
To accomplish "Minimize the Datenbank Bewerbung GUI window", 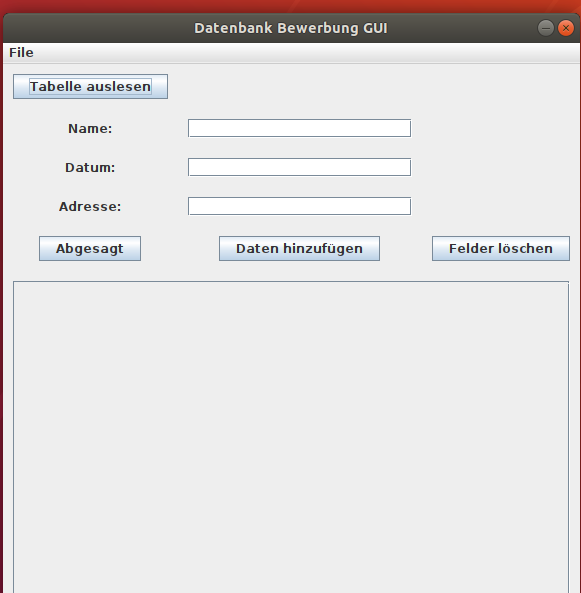I will [545, 28].
